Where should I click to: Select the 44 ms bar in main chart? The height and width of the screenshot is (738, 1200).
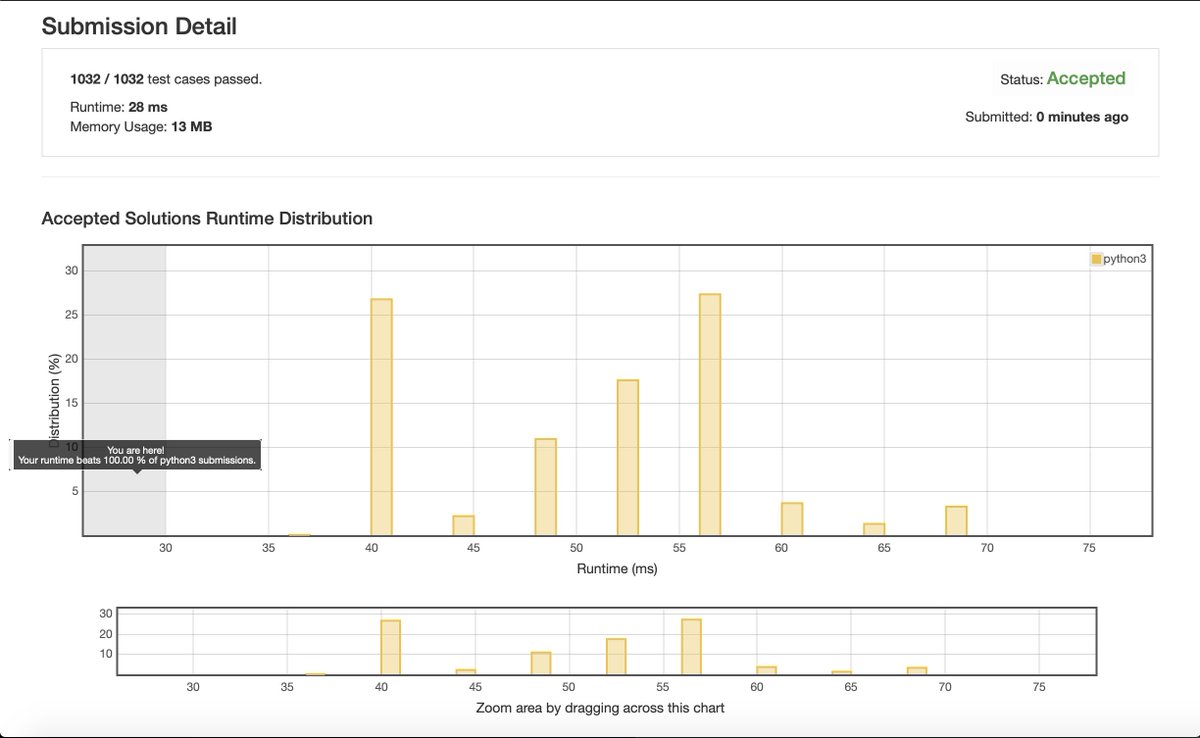click(x=463, y=525)
